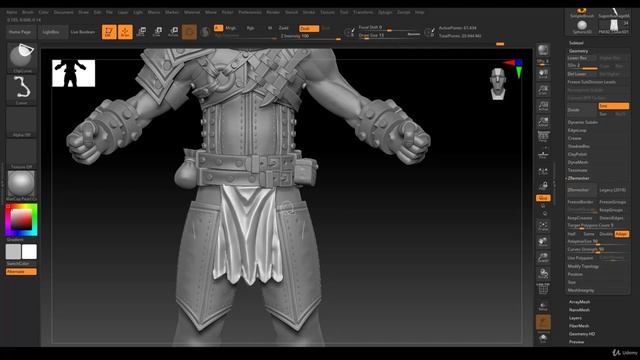The width and height of the screenshot is (640, 360).
Task: Open the Texture Off slot
Action: (x=22, y=154)
